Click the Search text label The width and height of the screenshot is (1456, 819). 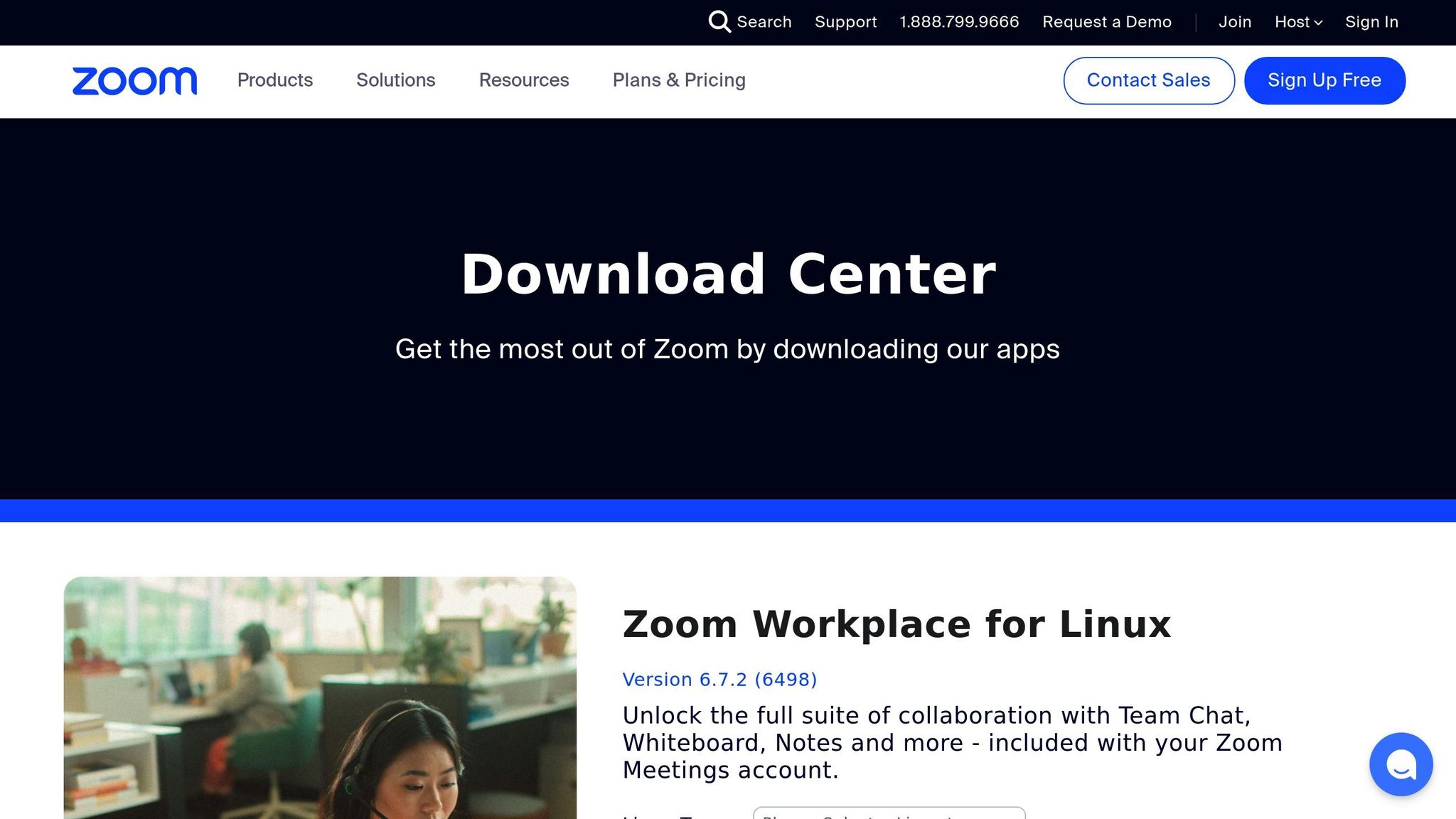click(x=764, y=22)
